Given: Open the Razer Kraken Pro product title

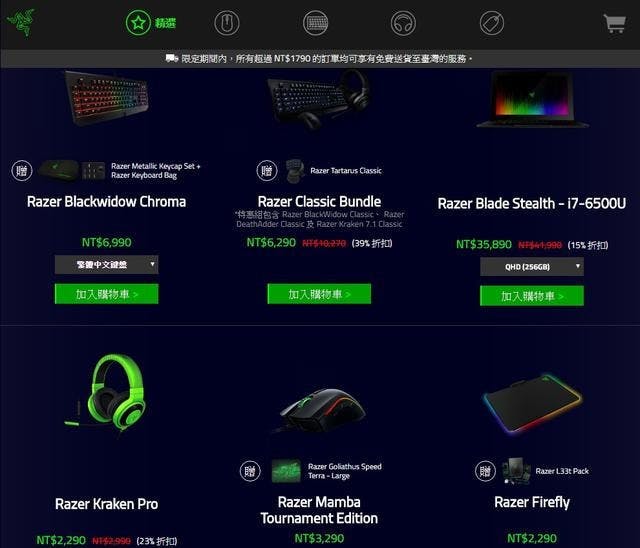Looking at the screenshot, I should [107, 504].
